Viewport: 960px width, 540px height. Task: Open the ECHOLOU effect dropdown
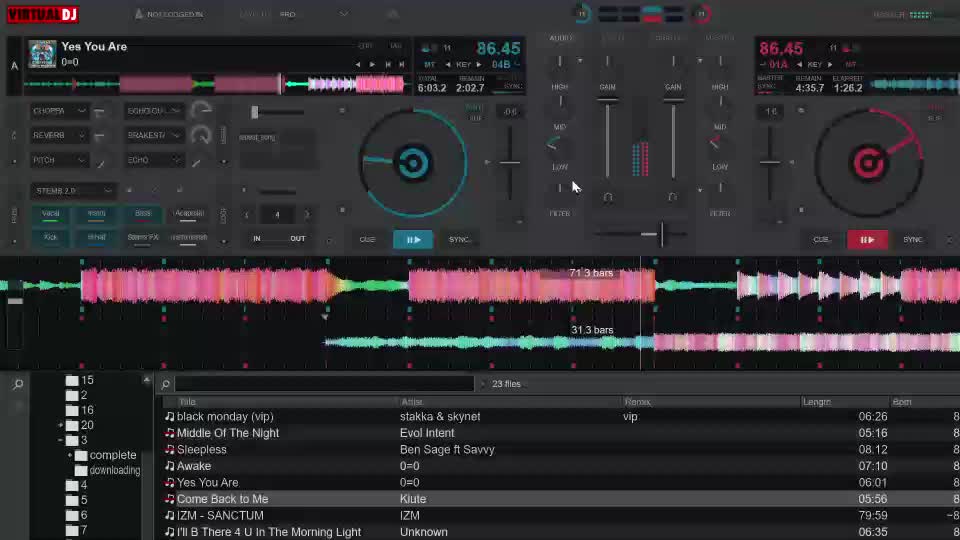tap(154, 111)
